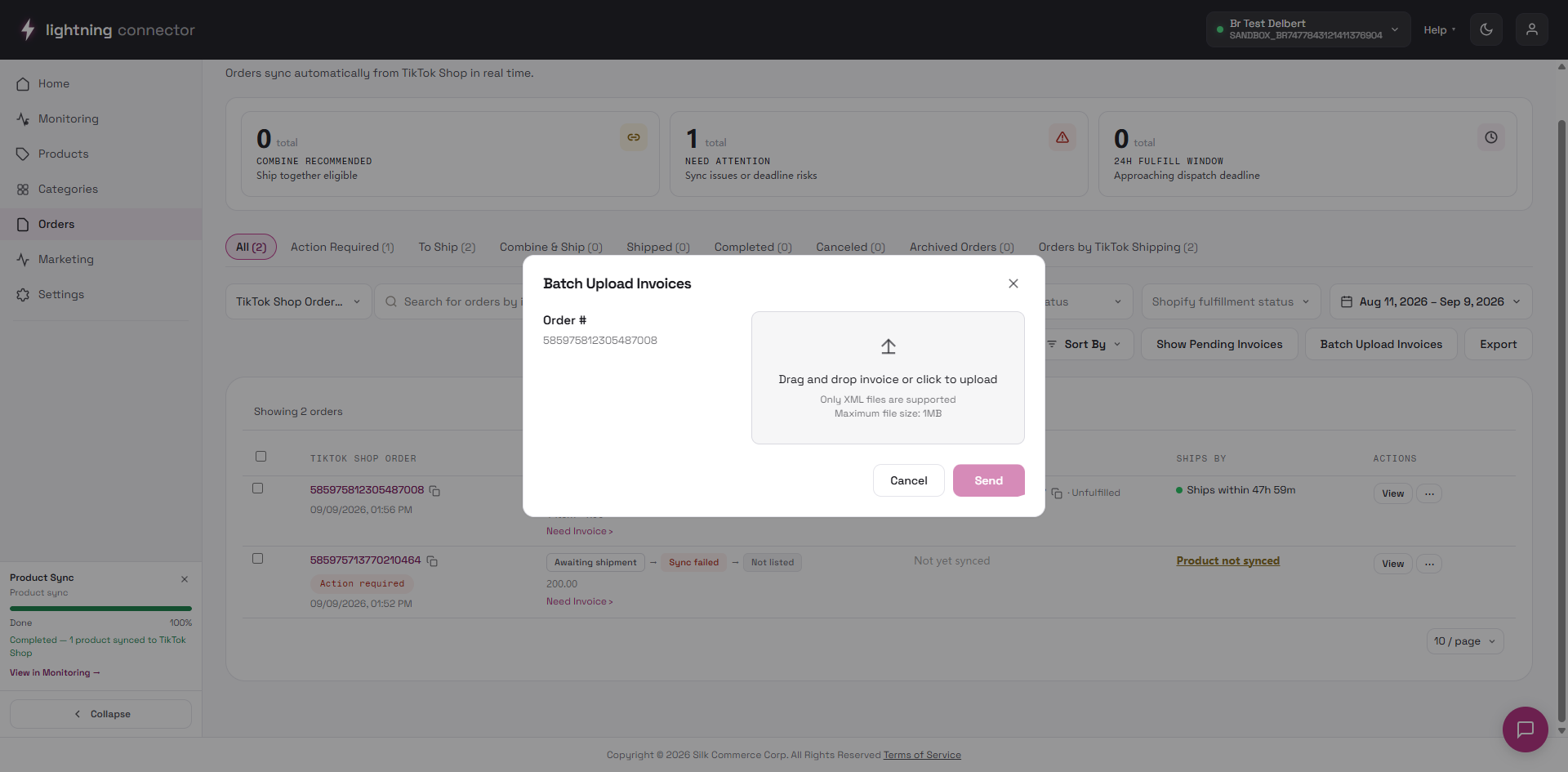Click the Export button

(x=1499, y=344)
